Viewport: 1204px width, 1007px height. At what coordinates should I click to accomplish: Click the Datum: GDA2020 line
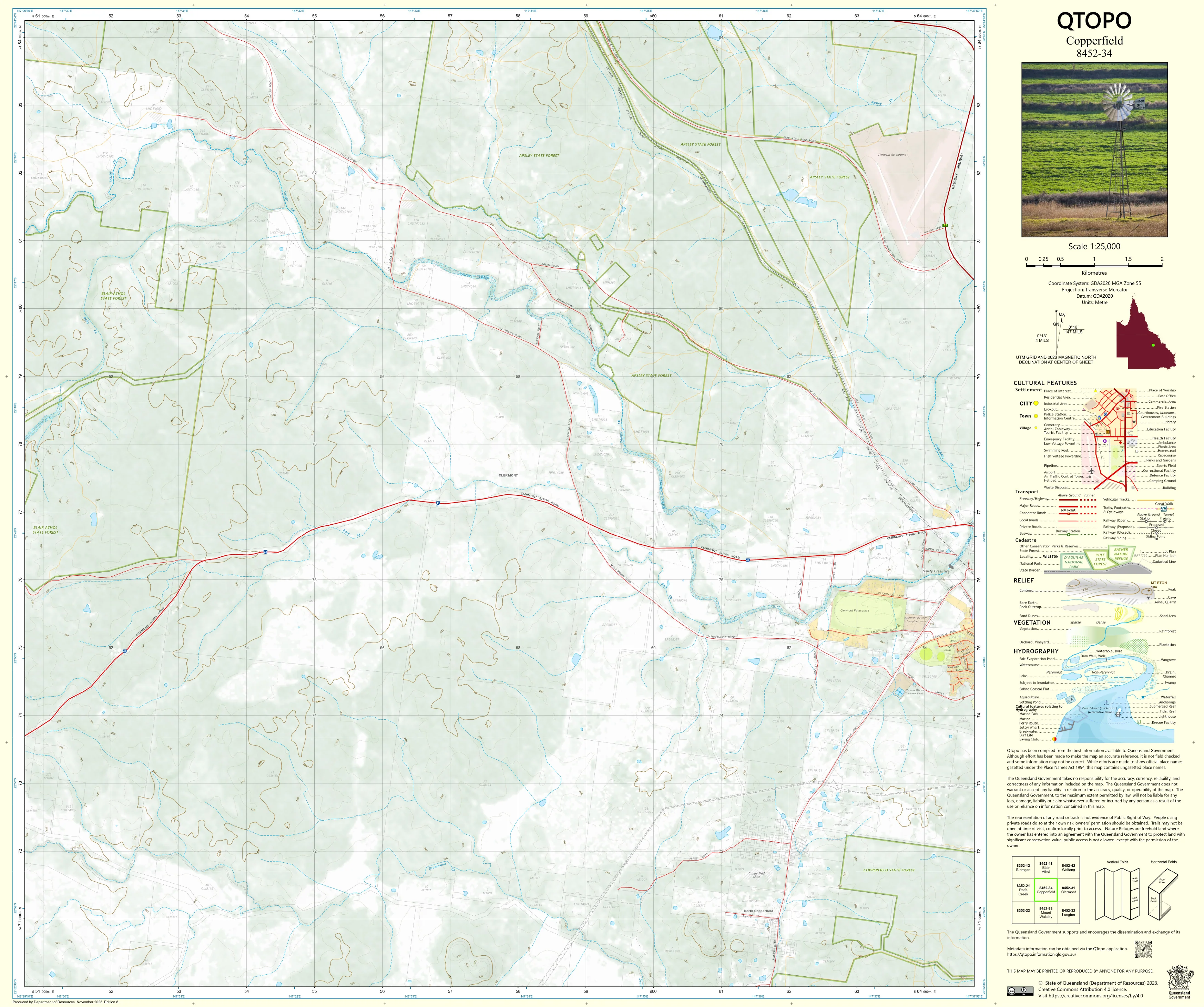coord(1094,296)
